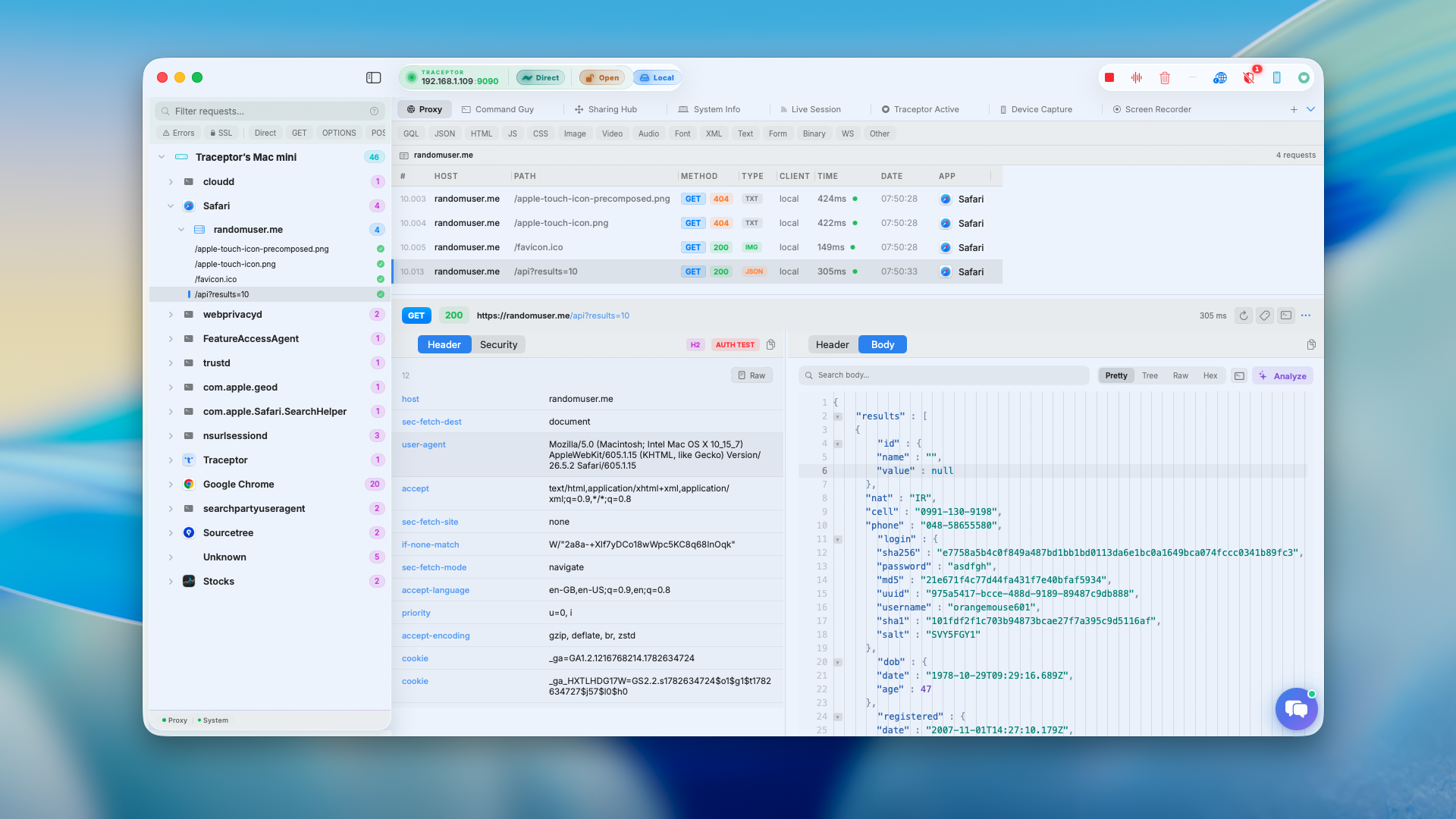This screenshot has height=819, width=1456.
Task: Click the Search body field
Action: point(944,375)
